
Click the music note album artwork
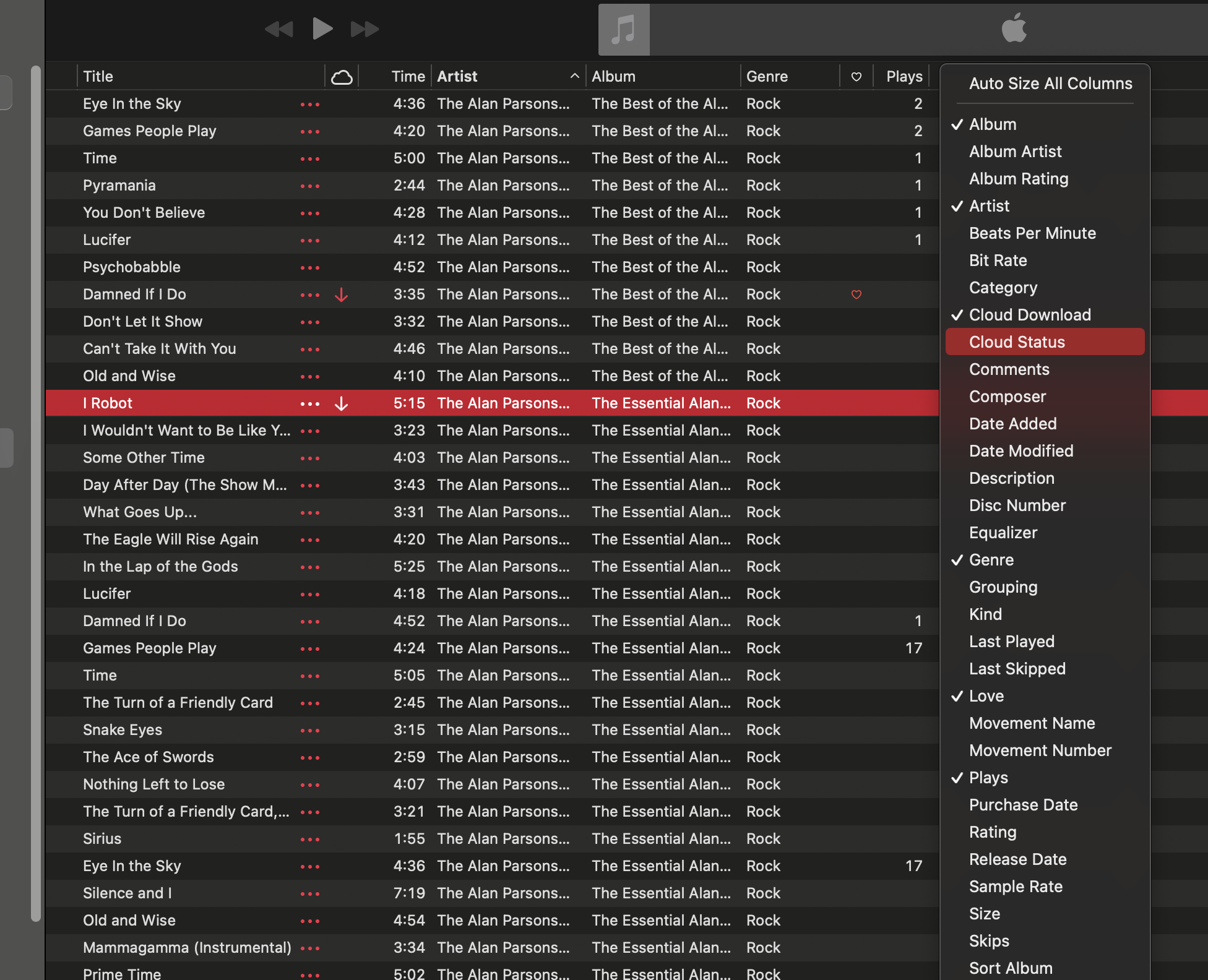coord(624,30)
